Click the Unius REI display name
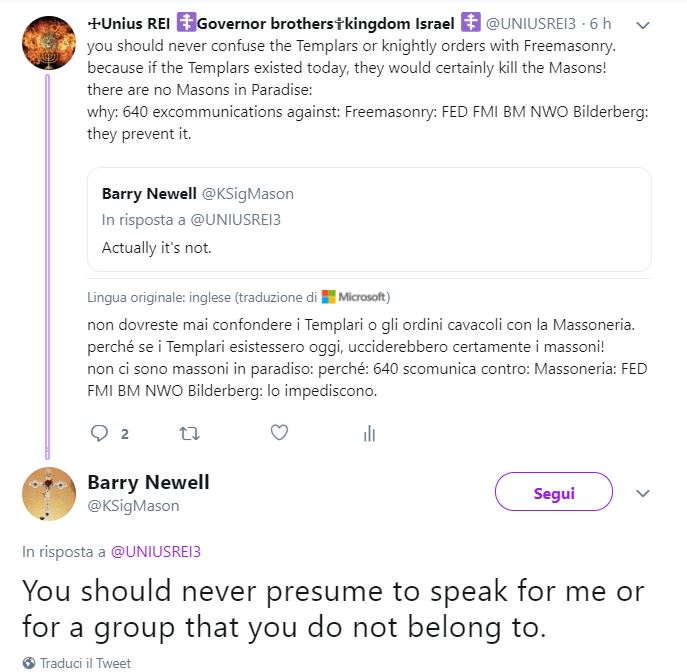The height and width of the screenshot is (672, 687). click(272, 23)
